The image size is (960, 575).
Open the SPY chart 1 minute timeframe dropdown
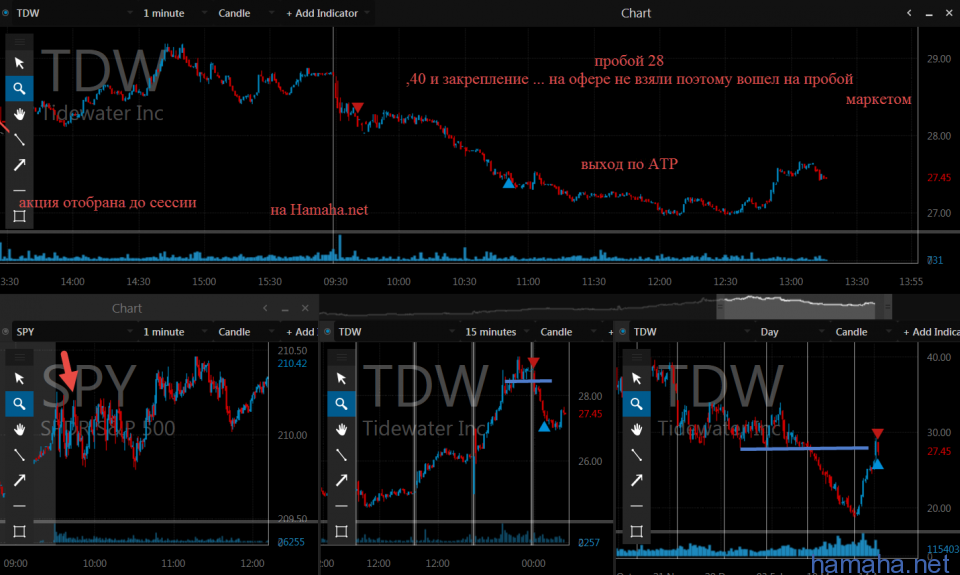[x=173, y=332]
